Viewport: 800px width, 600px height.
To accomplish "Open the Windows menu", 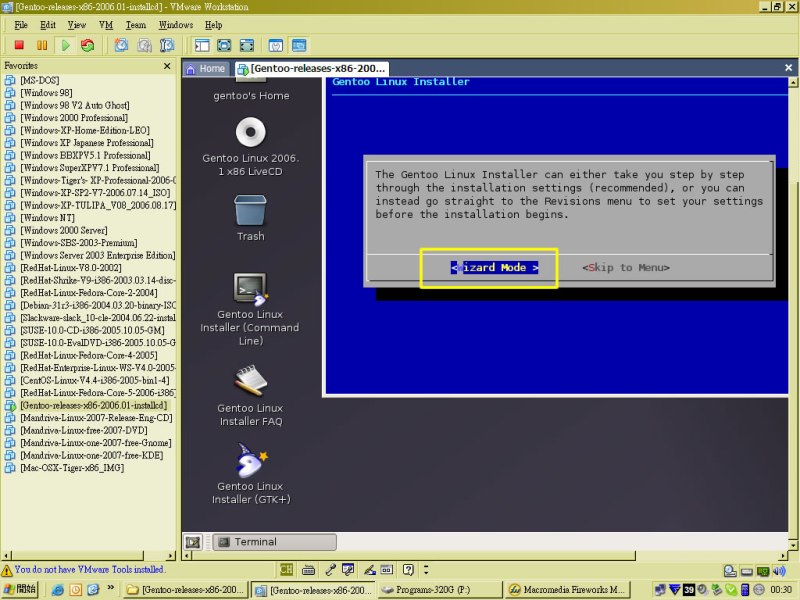I will [x=176, y=25].
